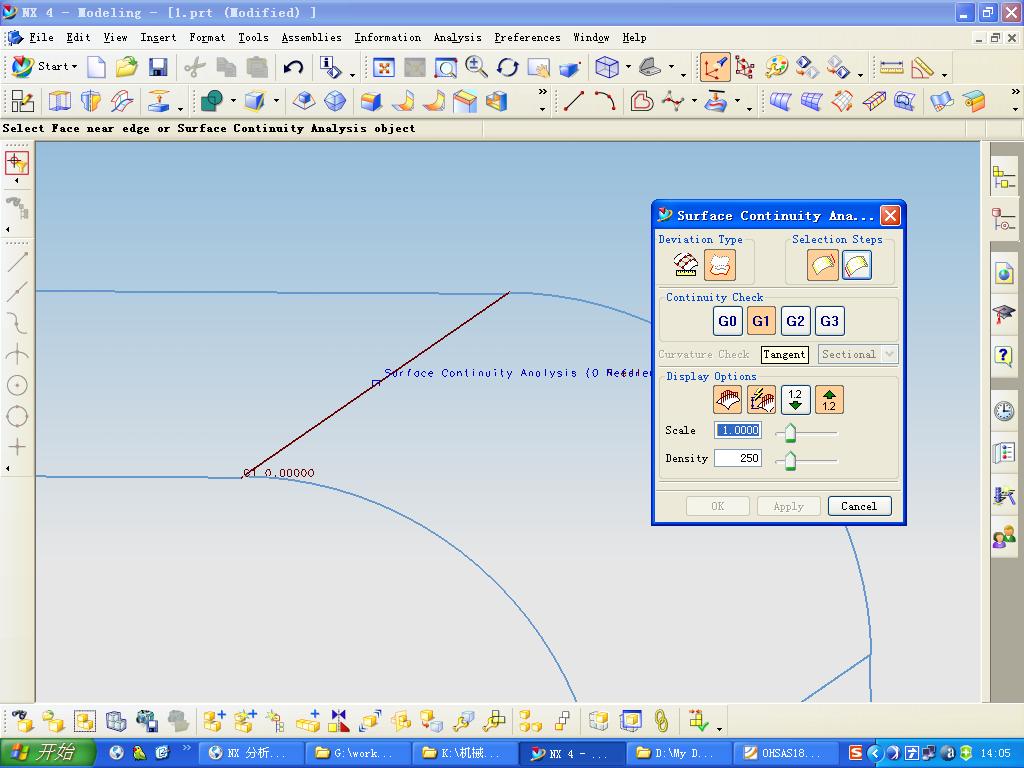The width and height of the screenshot is (1024, 768).
Task: Open the Format menu
Action: tap(207, 37)
